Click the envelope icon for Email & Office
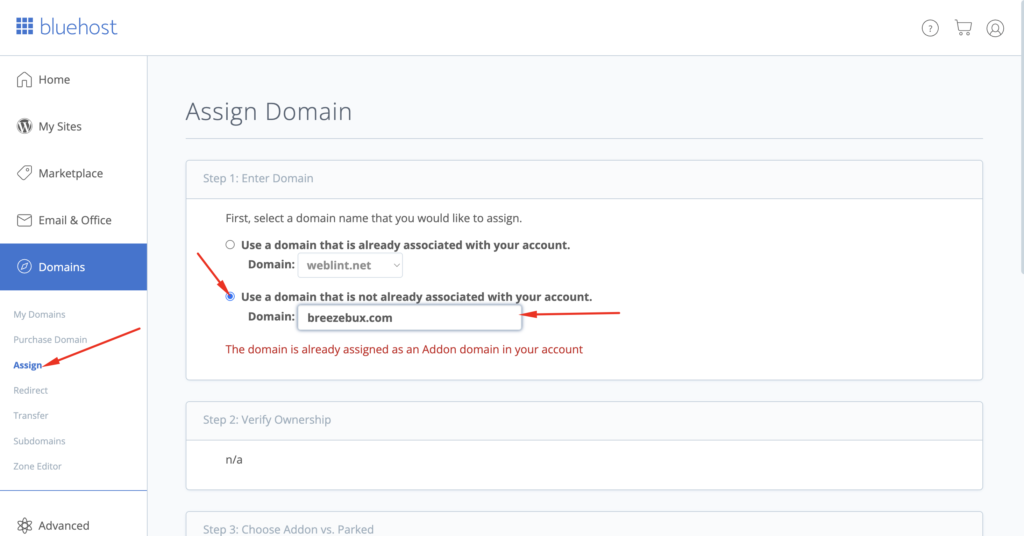This screenshot has width=1024, height=536. coord(24,220)
